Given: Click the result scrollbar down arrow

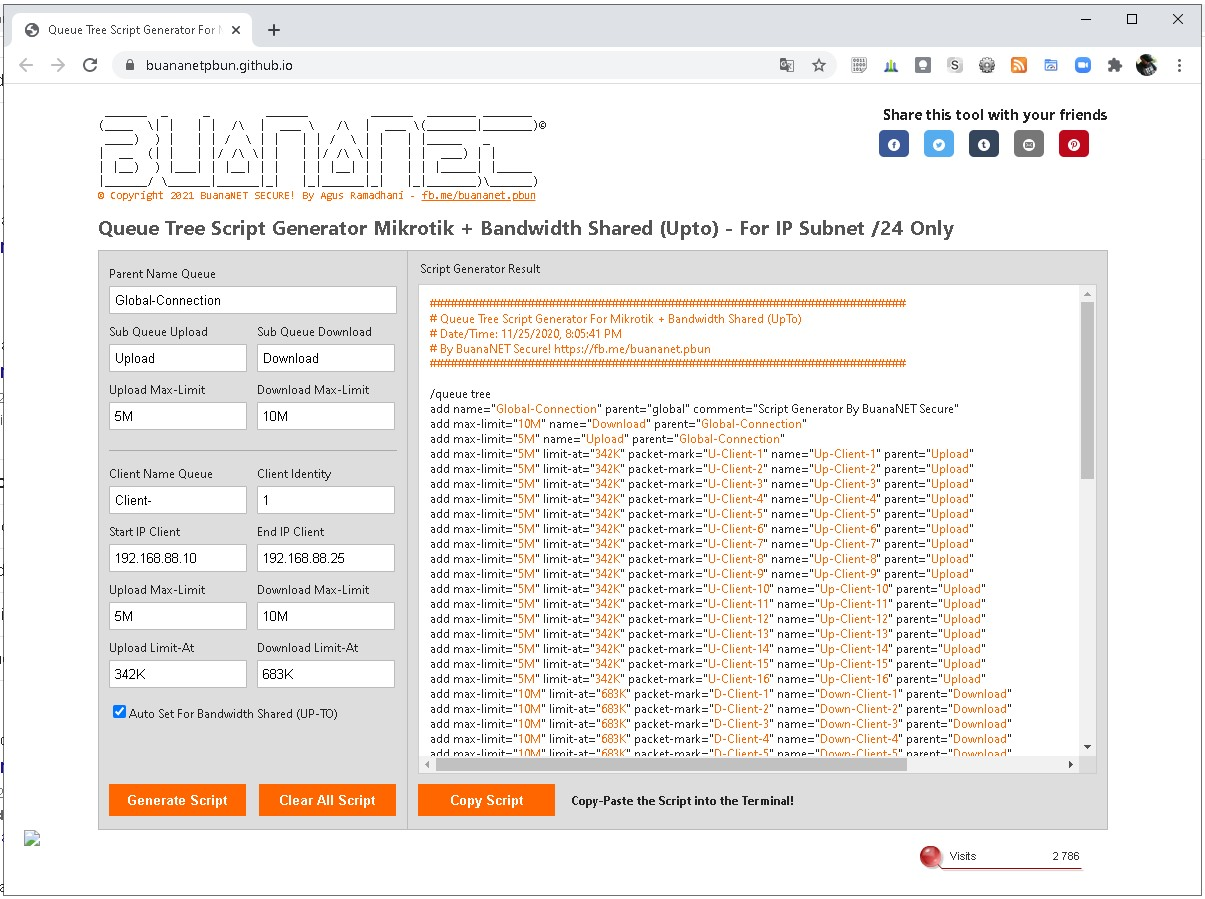Looking at the screenshot, I should coord(1087,746).
